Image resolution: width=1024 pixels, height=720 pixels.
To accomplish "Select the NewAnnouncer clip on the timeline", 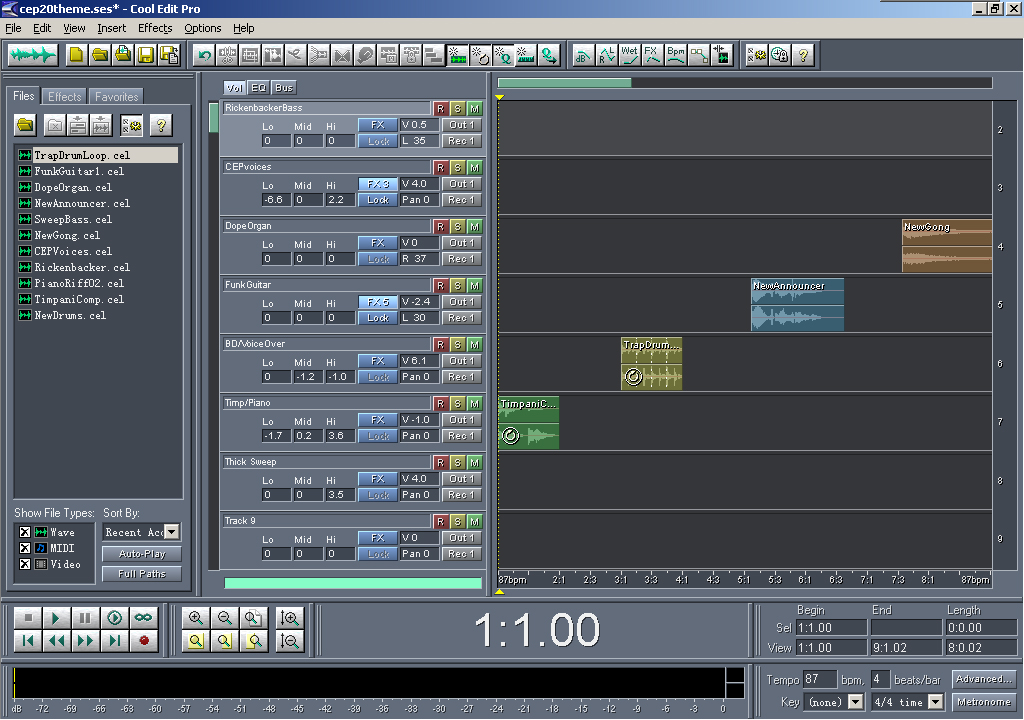I will coord(797,304).
